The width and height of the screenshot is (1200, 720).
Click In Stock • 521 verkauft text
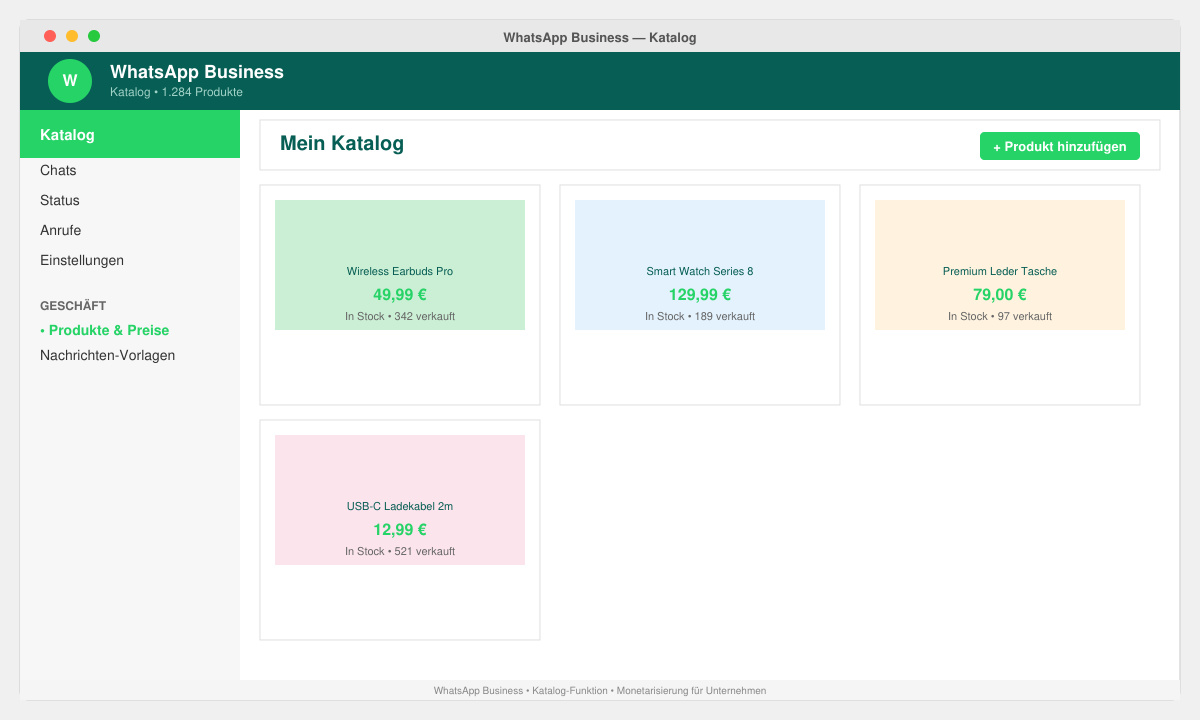pos(400,551)
